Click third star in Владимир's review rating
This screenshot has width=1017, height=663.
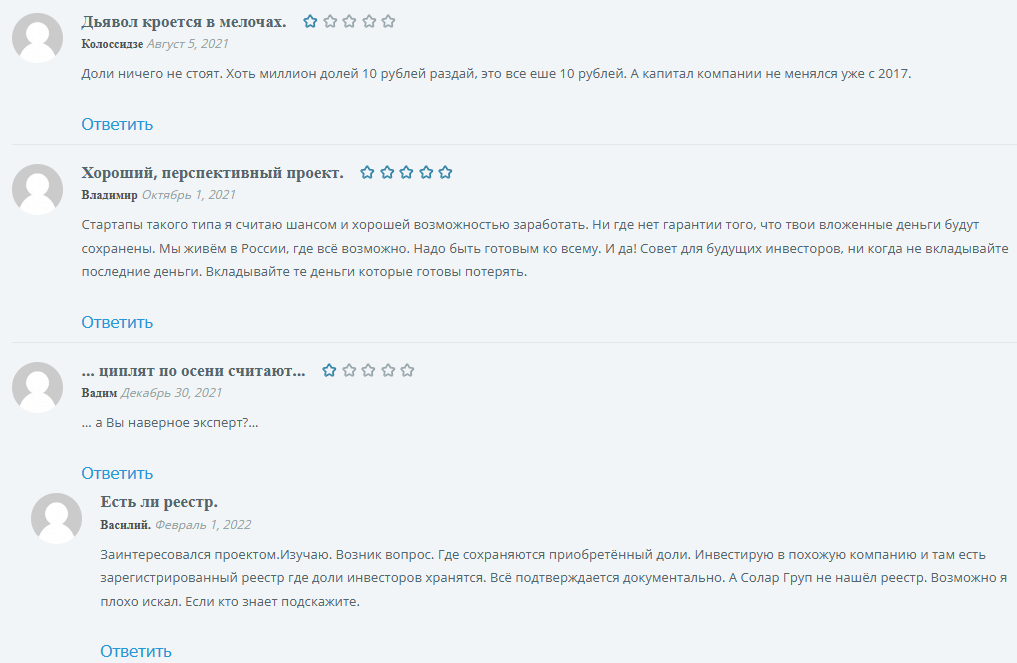[x=406, y=172]
